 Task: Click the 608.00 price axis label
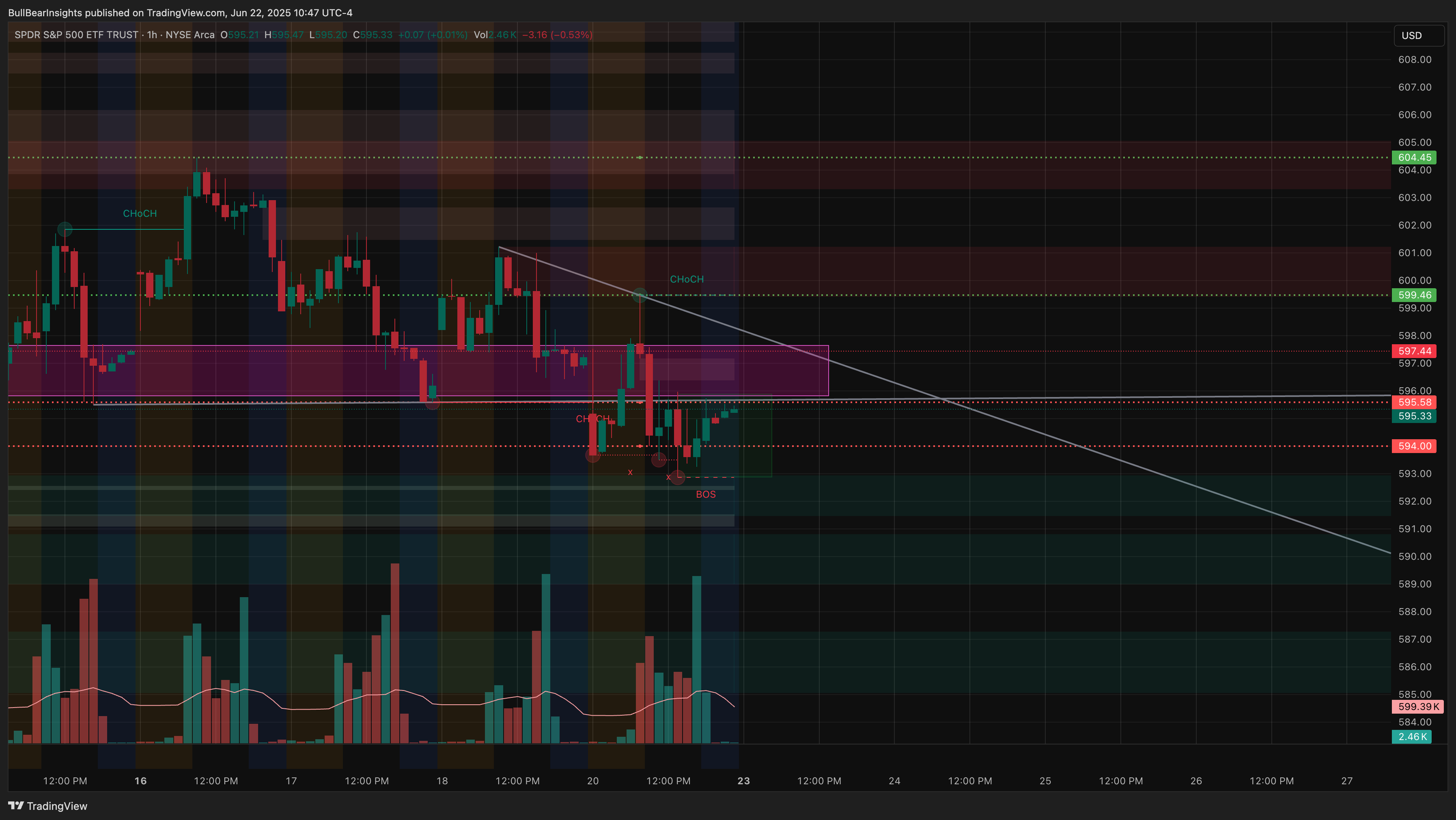tap(1415, 59)
